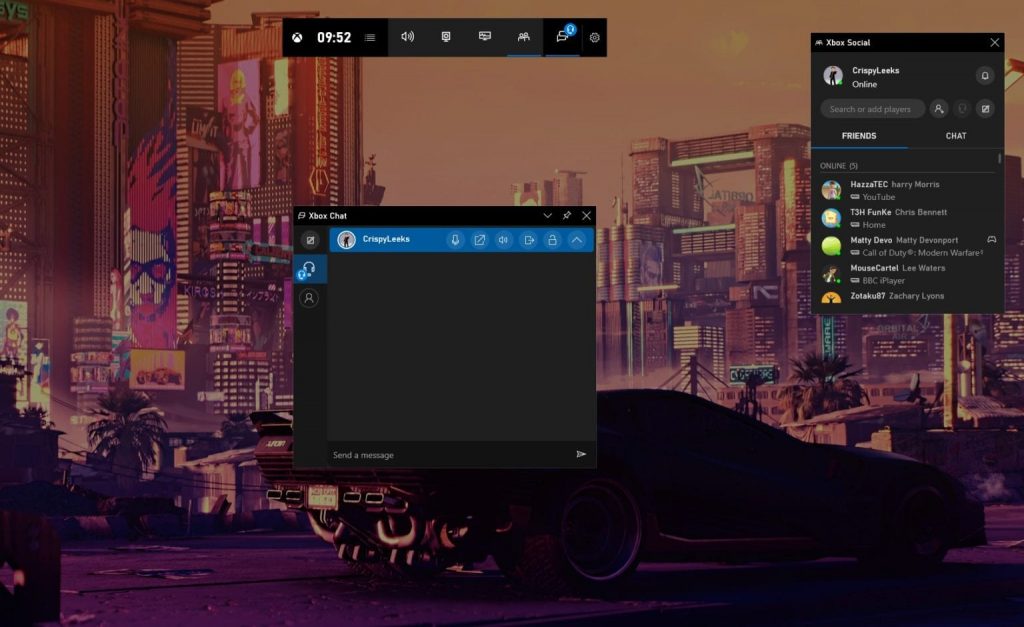Close the Xbox Social widget

click(994, 42)
